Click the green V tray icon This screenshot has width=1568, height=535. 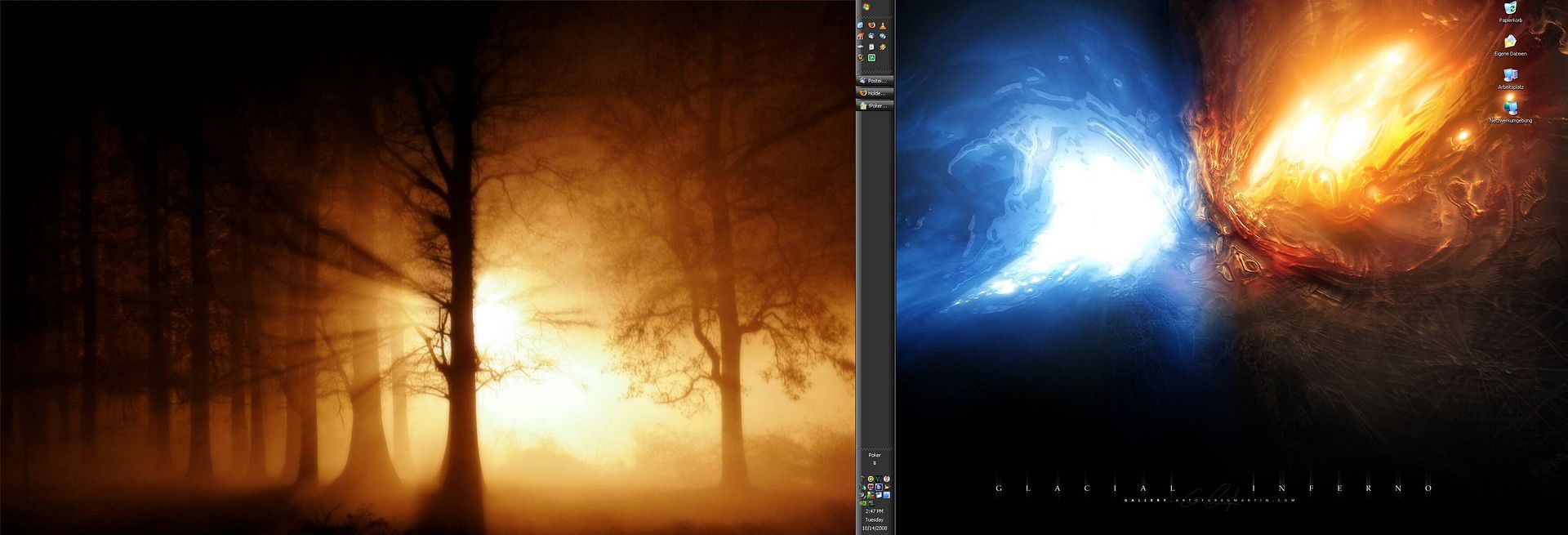(879, 479)
